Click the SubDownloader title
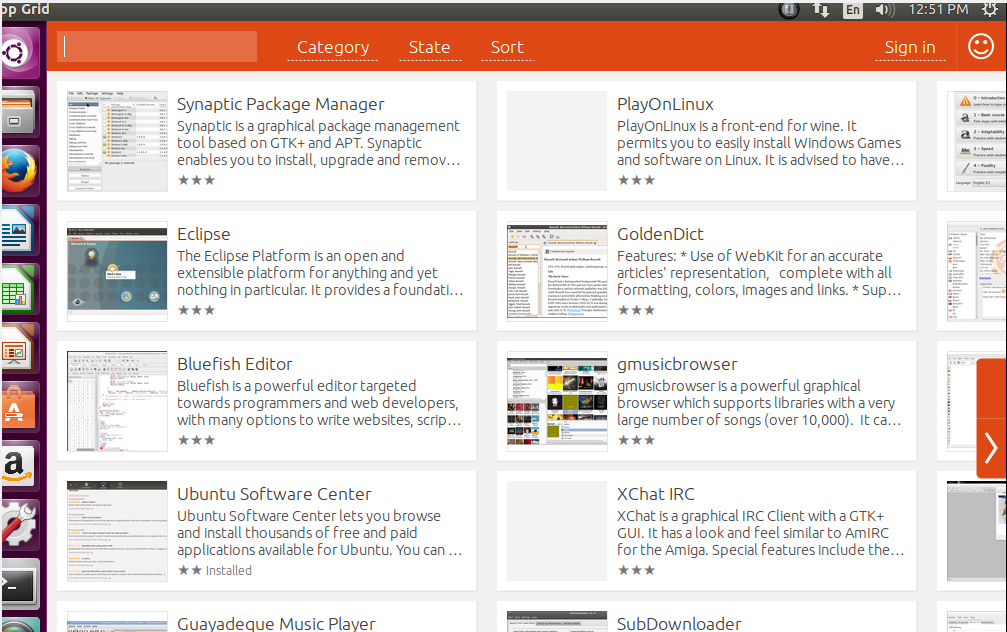The image size is (1007, 632). coord(679,623)
